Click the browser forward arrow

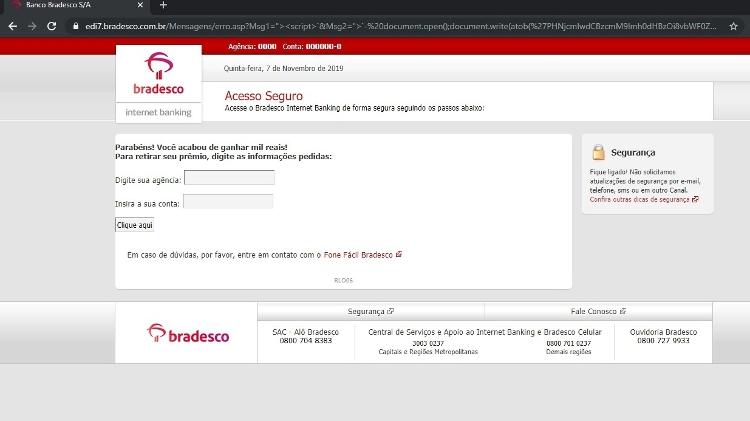pos(32,26)
